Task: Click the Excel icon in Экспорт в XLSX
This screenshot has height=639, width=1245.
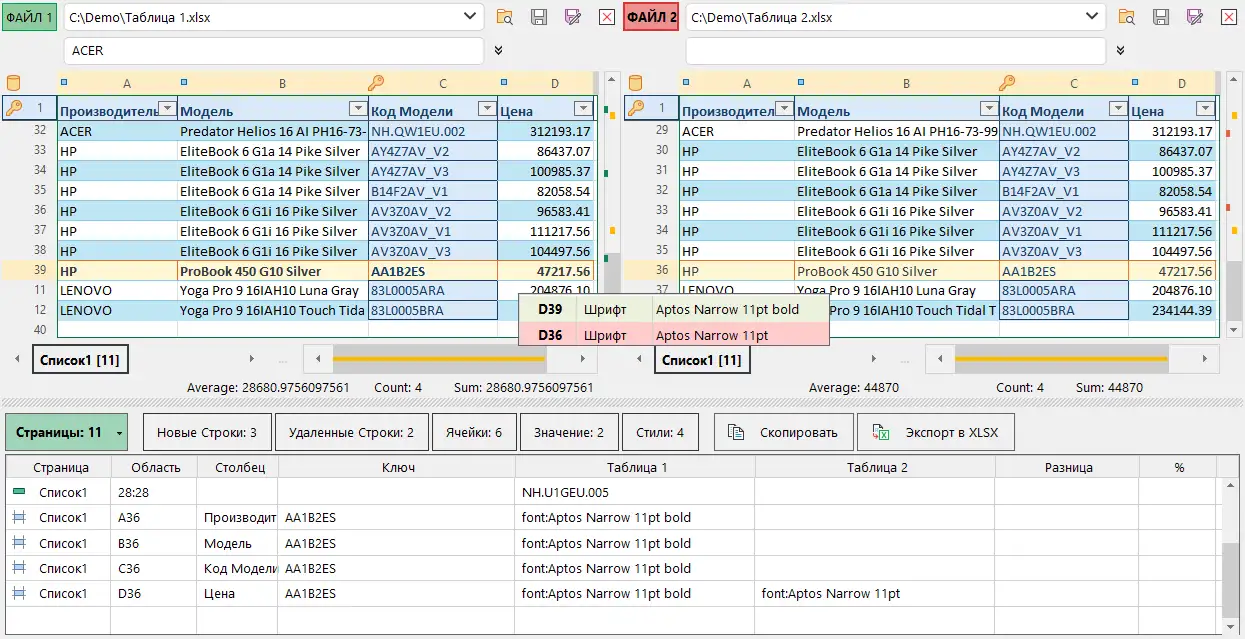Action: [x=882, y=432]
